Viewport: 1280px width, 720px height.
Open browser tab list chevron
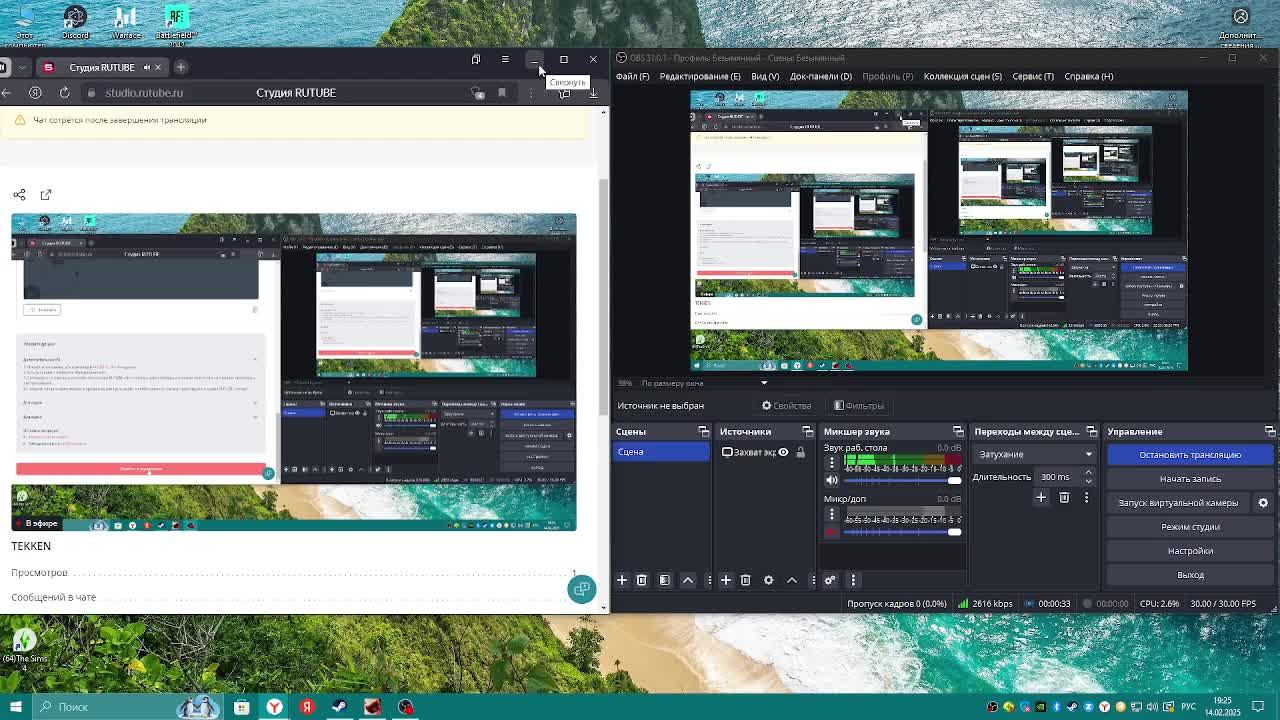[x=22, y=67]
